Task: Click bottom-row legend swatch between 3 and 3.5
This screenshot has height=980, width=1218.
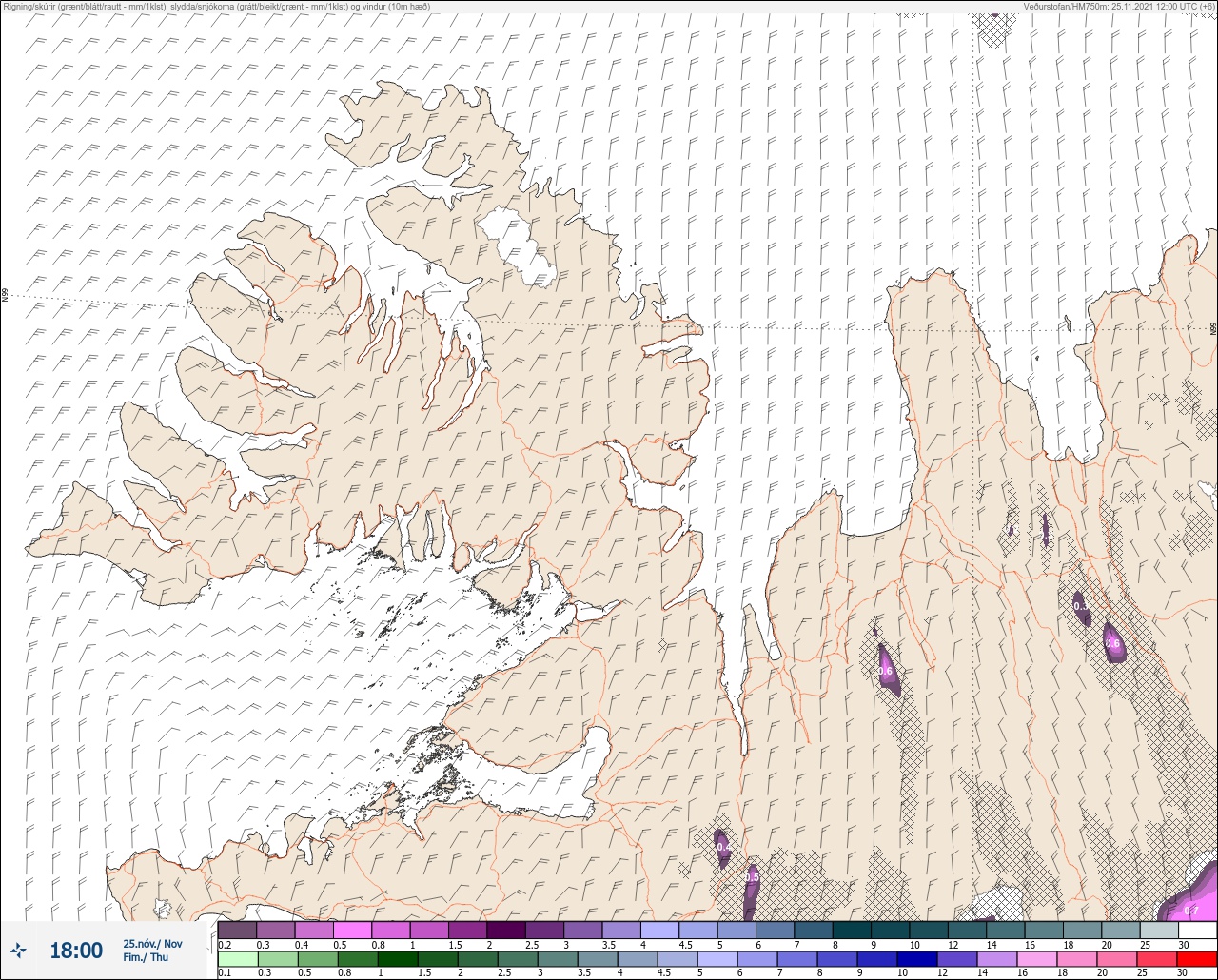Action: pyautogui.click(x=558, y=959)
